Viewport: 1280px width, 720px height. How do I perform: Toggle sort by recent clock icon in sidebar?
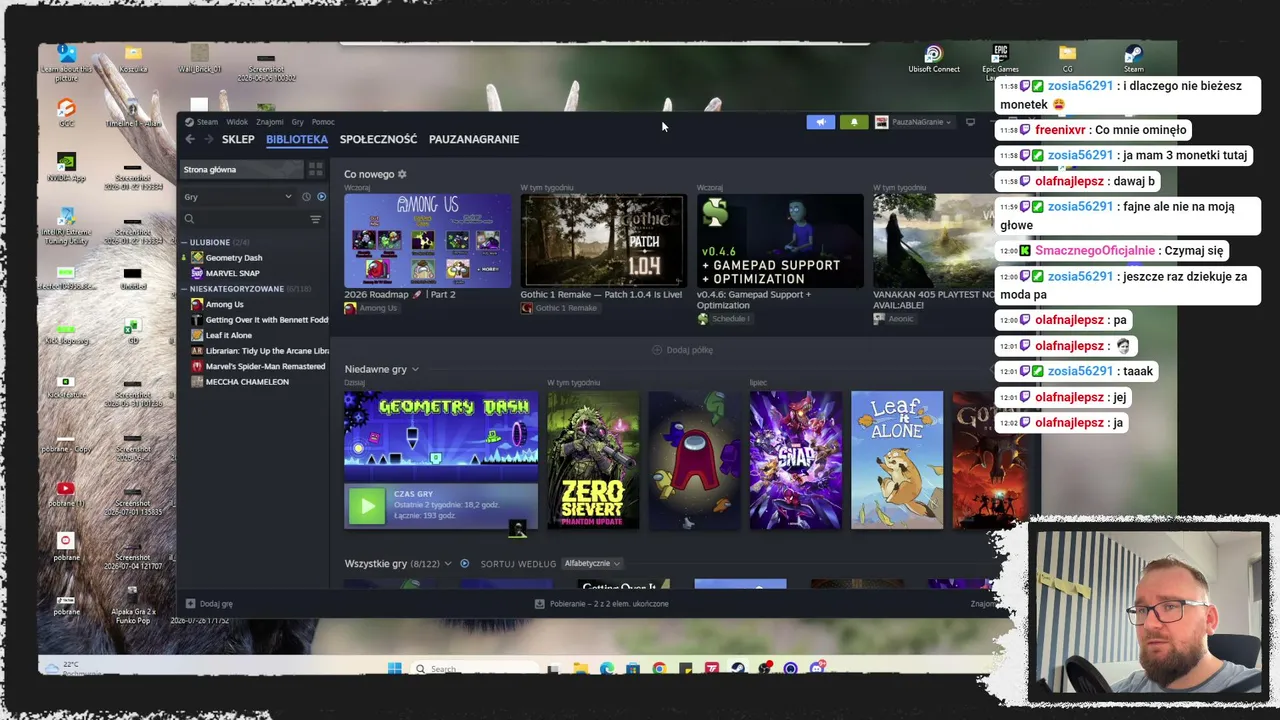pyautogui.click(x=307, y=197)
